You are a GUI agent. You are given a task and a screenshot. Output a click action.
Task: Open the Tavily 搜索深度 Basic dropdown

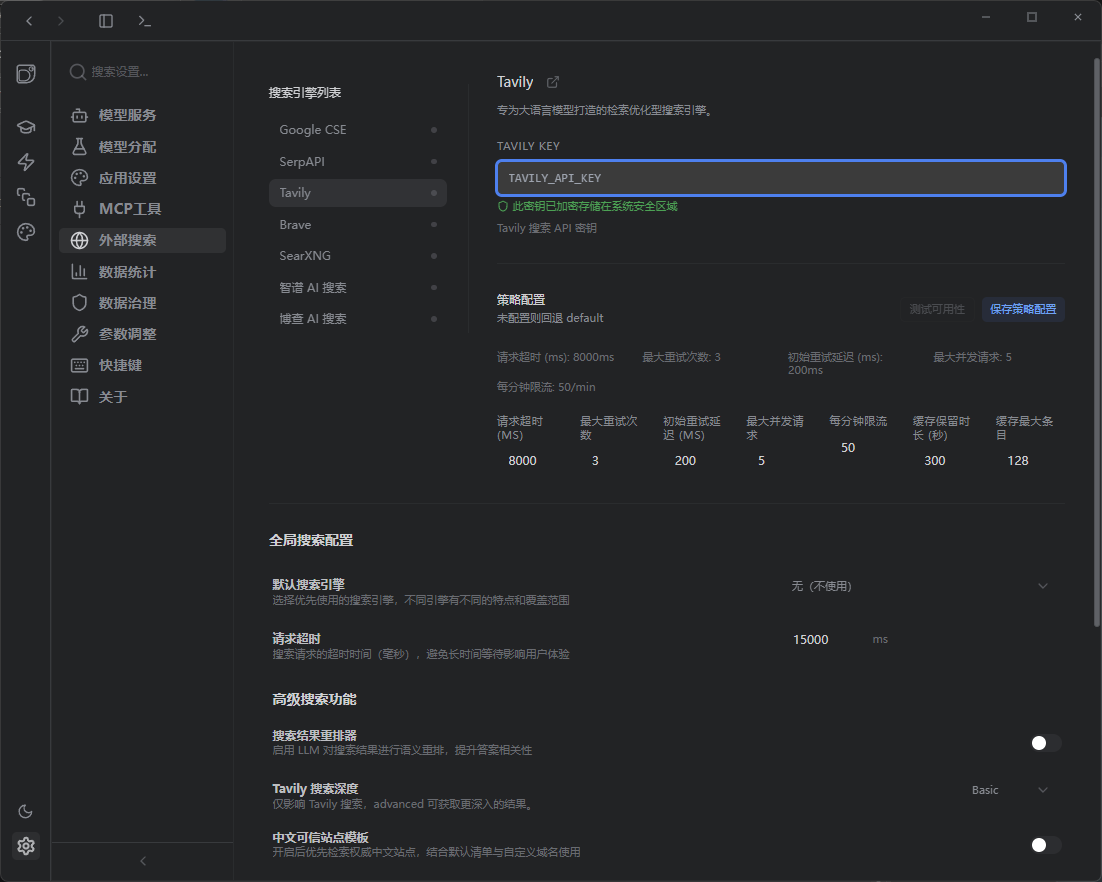[x=1010, y=790]
